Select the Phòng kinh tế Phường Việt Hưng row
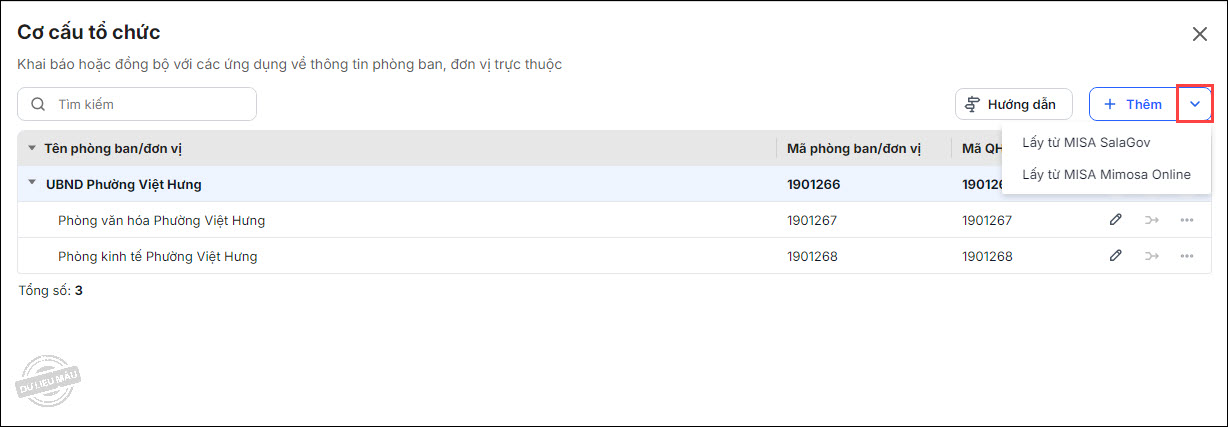The width and height of the screenshot is (1228, 427). 157,256
